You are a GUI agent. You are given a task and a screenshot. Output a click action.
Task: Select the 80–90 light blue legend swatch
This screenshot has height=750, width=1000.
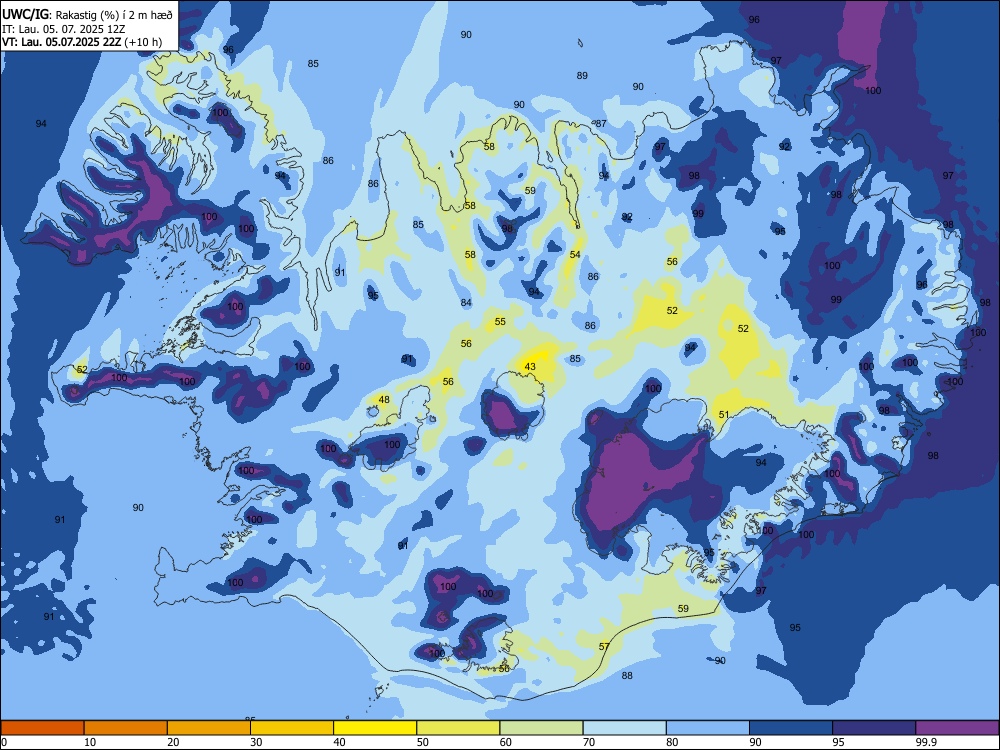708,728
